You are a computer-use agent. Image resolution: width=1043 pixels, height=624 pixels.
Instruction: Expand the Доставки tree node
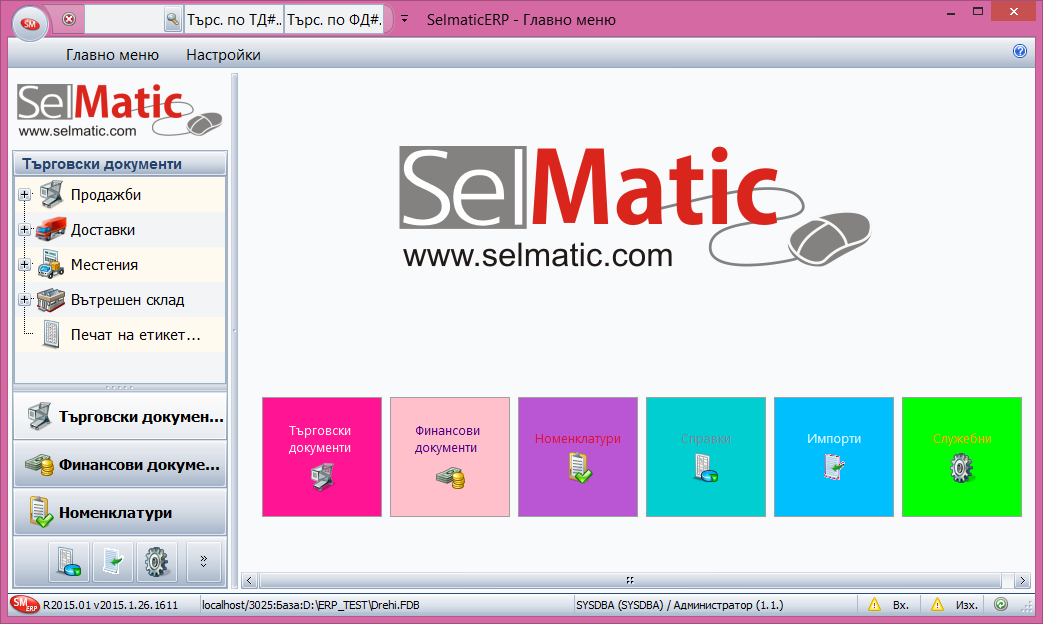point(25,230)
